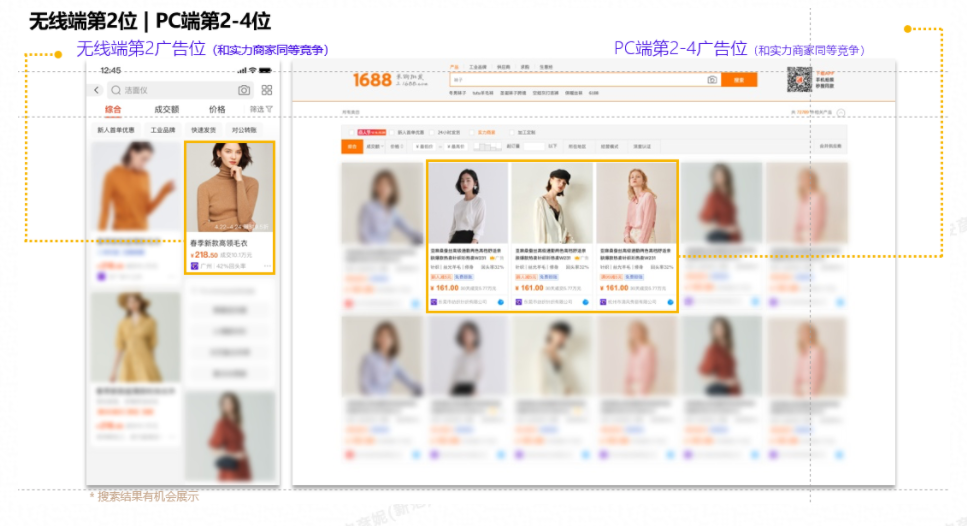Tick the 实力商家 checkbox
The height and width of the screenshot is (526, 967).
pos(472,133)
